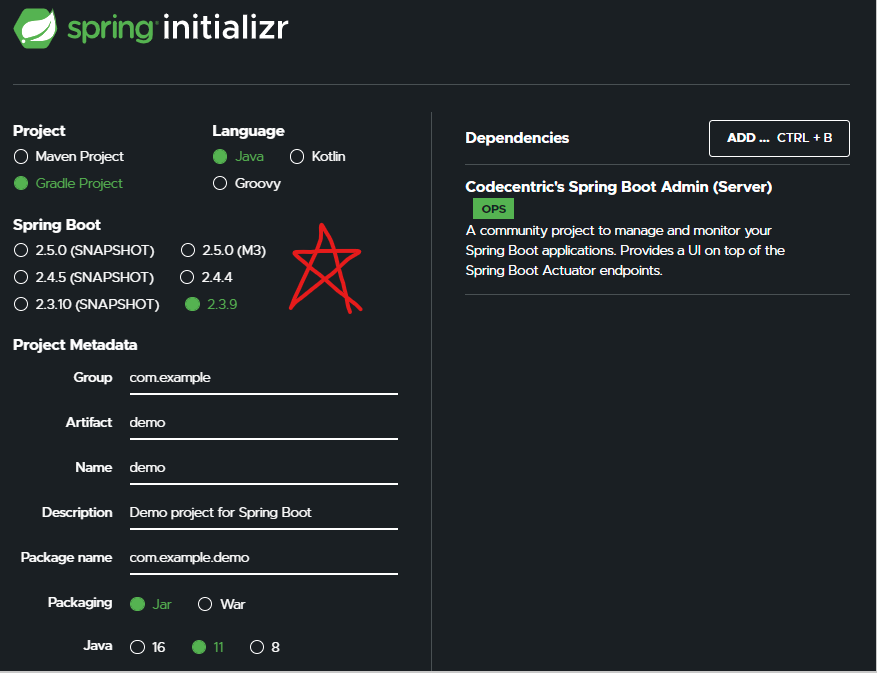This screenshot has height=673, width=877.
Task: Edit the Package name field
Action: click(x=263, y=559)
